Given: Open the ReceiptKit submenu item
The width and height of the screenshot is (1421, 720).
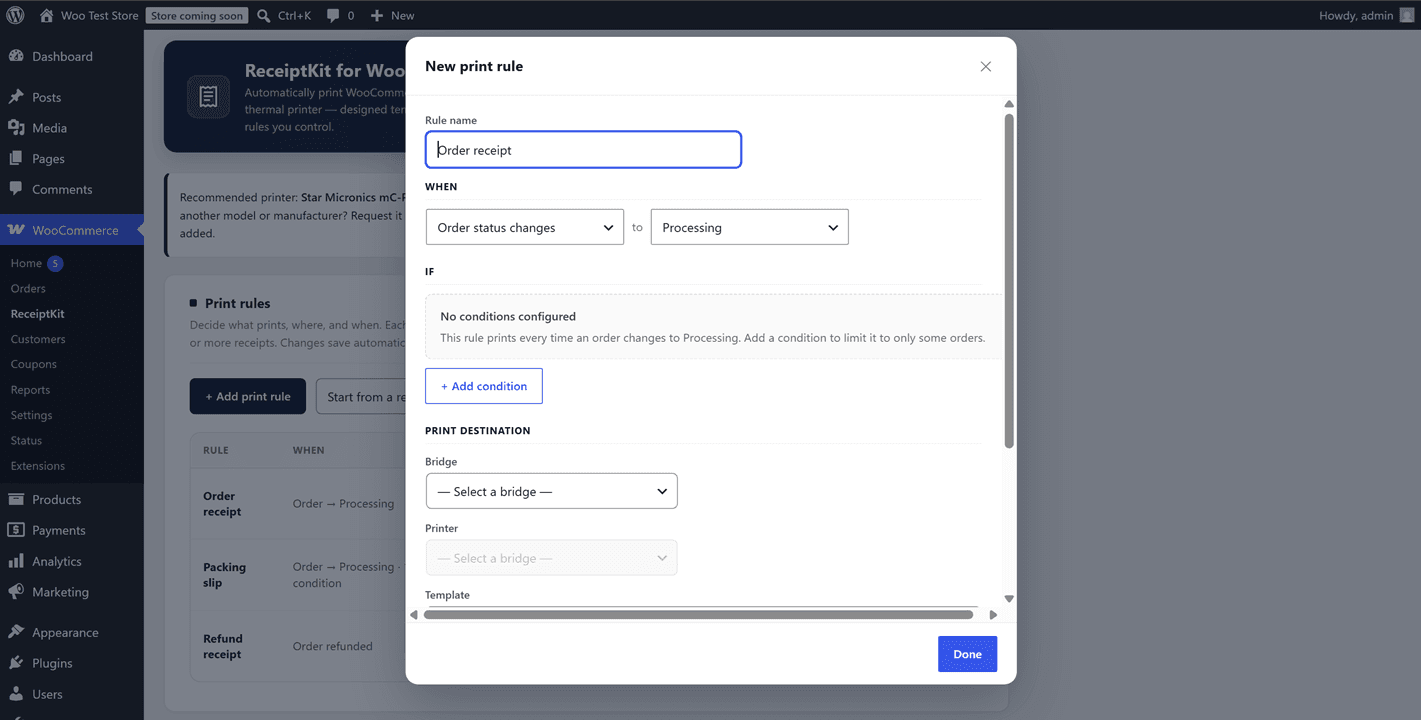Looking at the screenshot, I should click(x=37, y=313).
